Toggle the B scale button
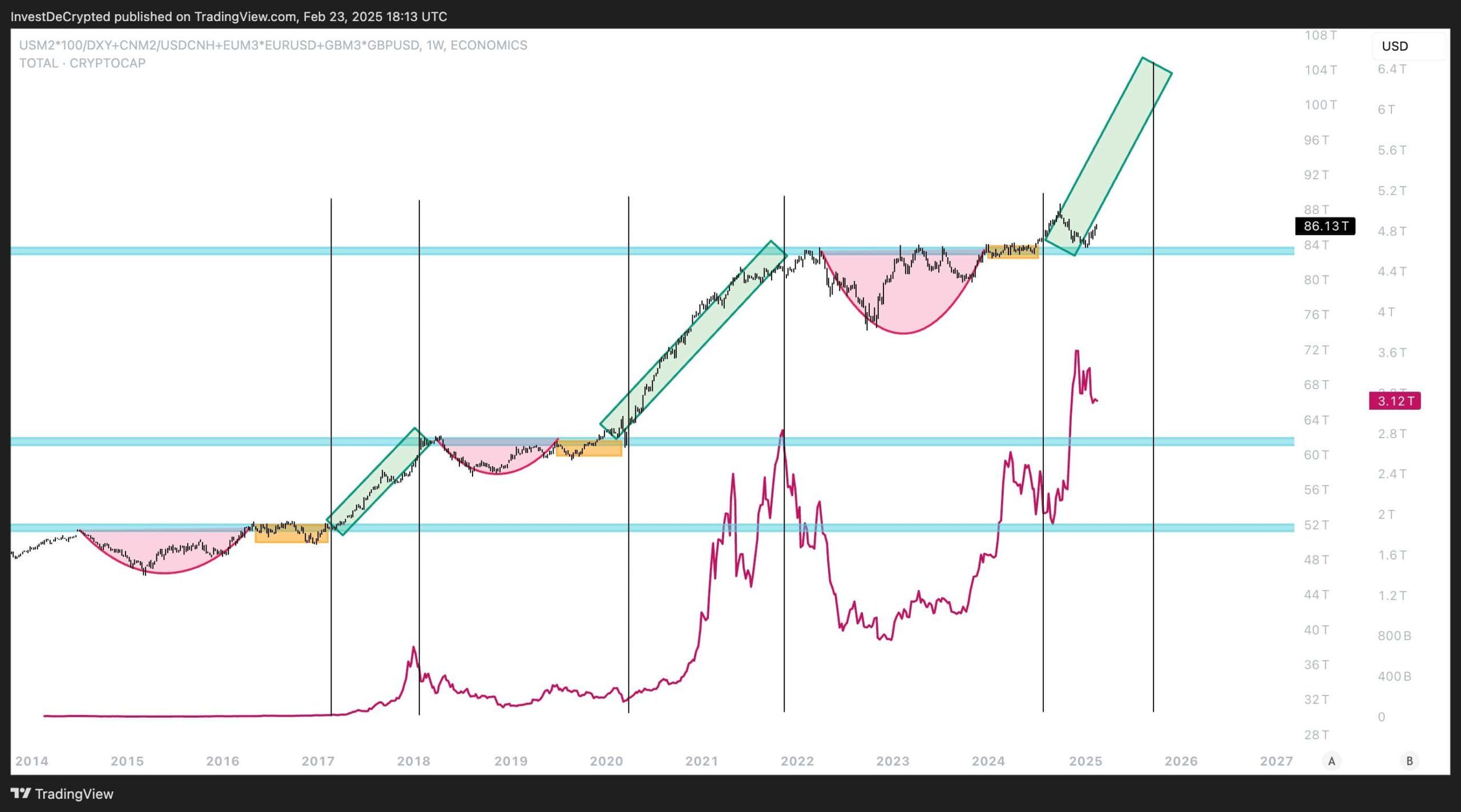 (1409, 761)
